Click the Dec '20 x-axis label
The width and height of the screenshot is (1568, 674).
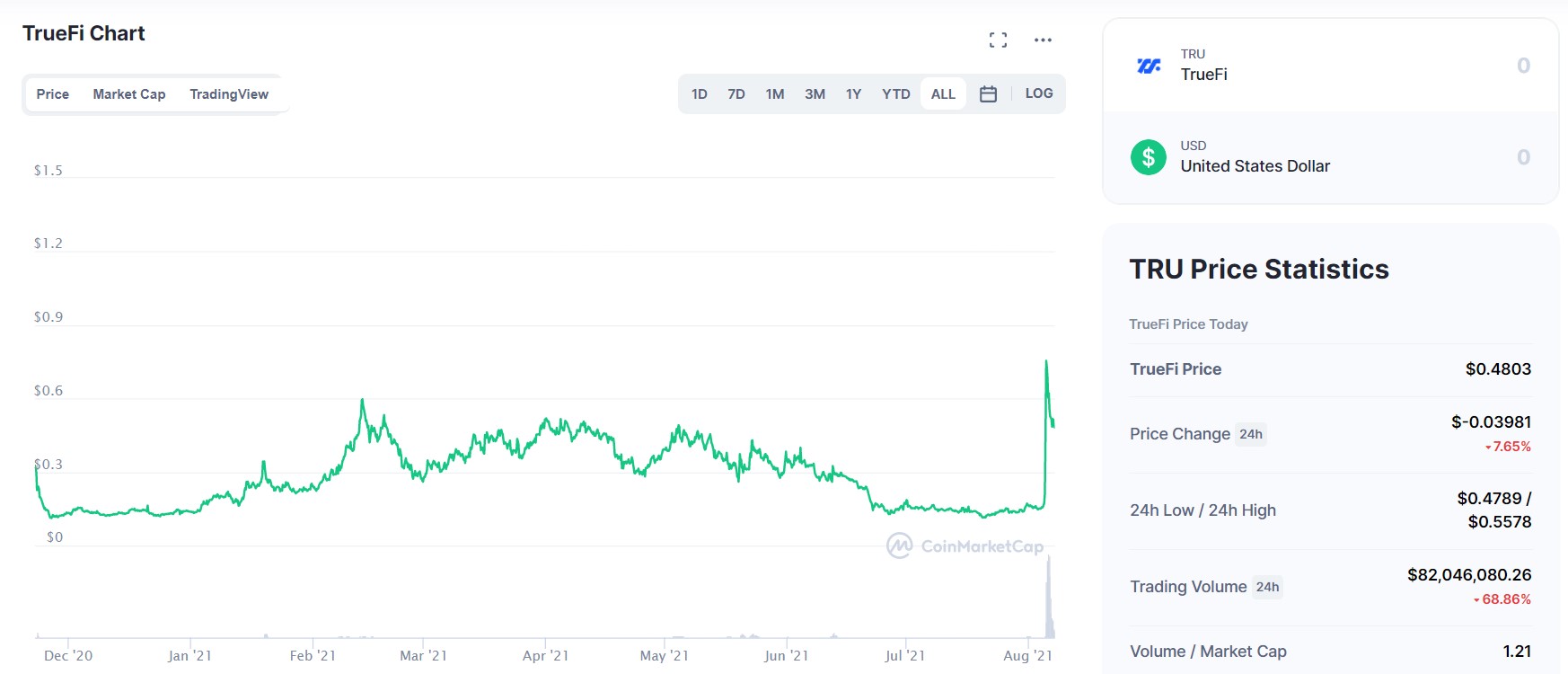[68, 655]
